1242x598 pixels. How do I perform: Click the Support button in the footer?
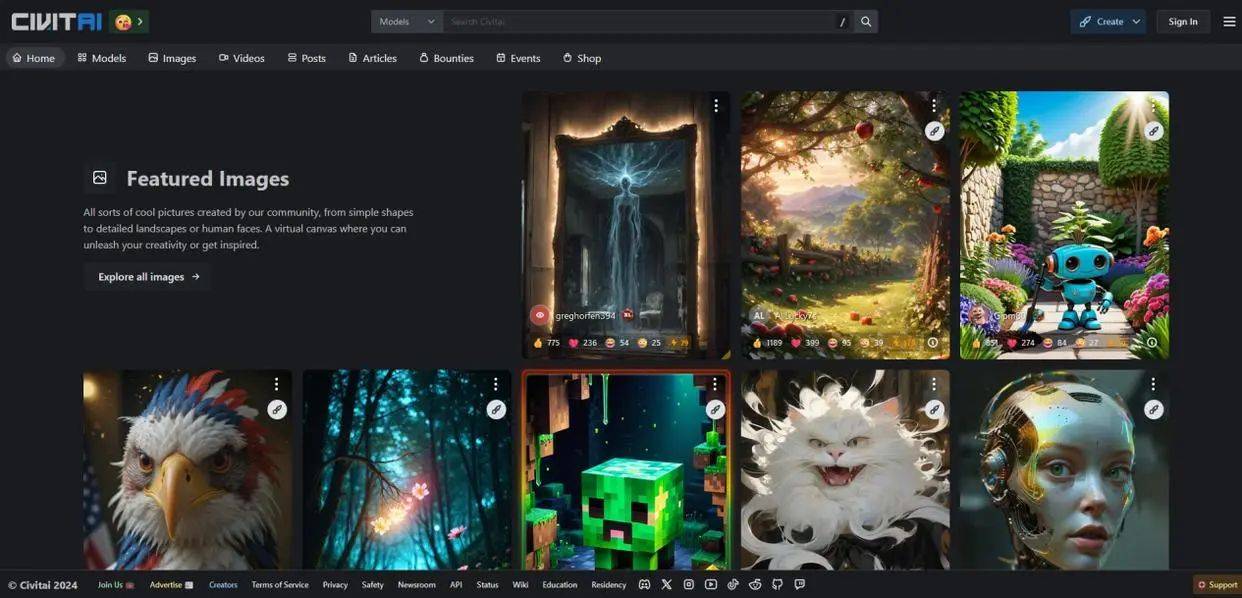[1216, 585]
